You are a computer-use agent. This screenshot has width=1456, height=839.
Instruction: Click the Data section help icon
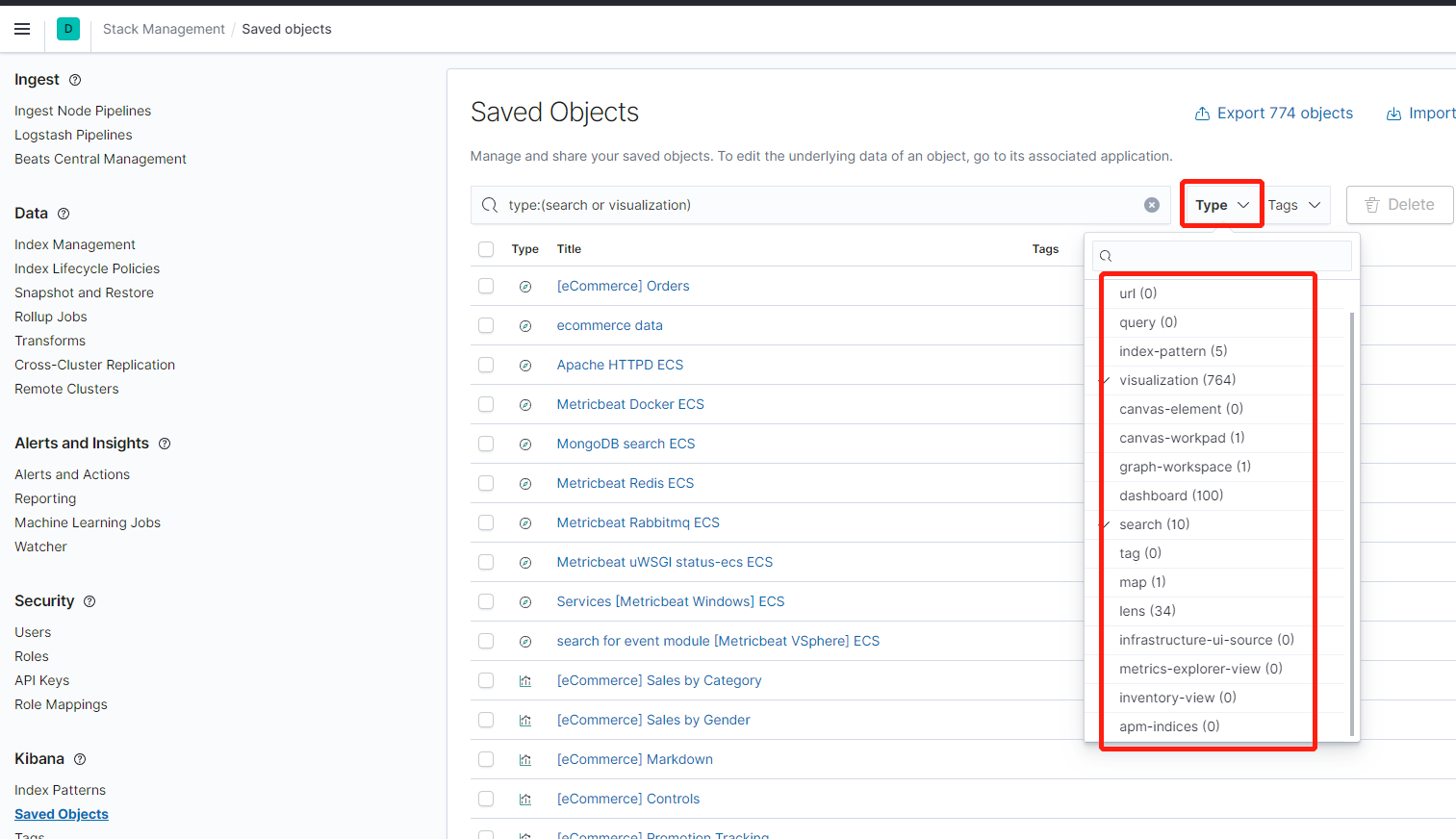[x=64, y=214]
